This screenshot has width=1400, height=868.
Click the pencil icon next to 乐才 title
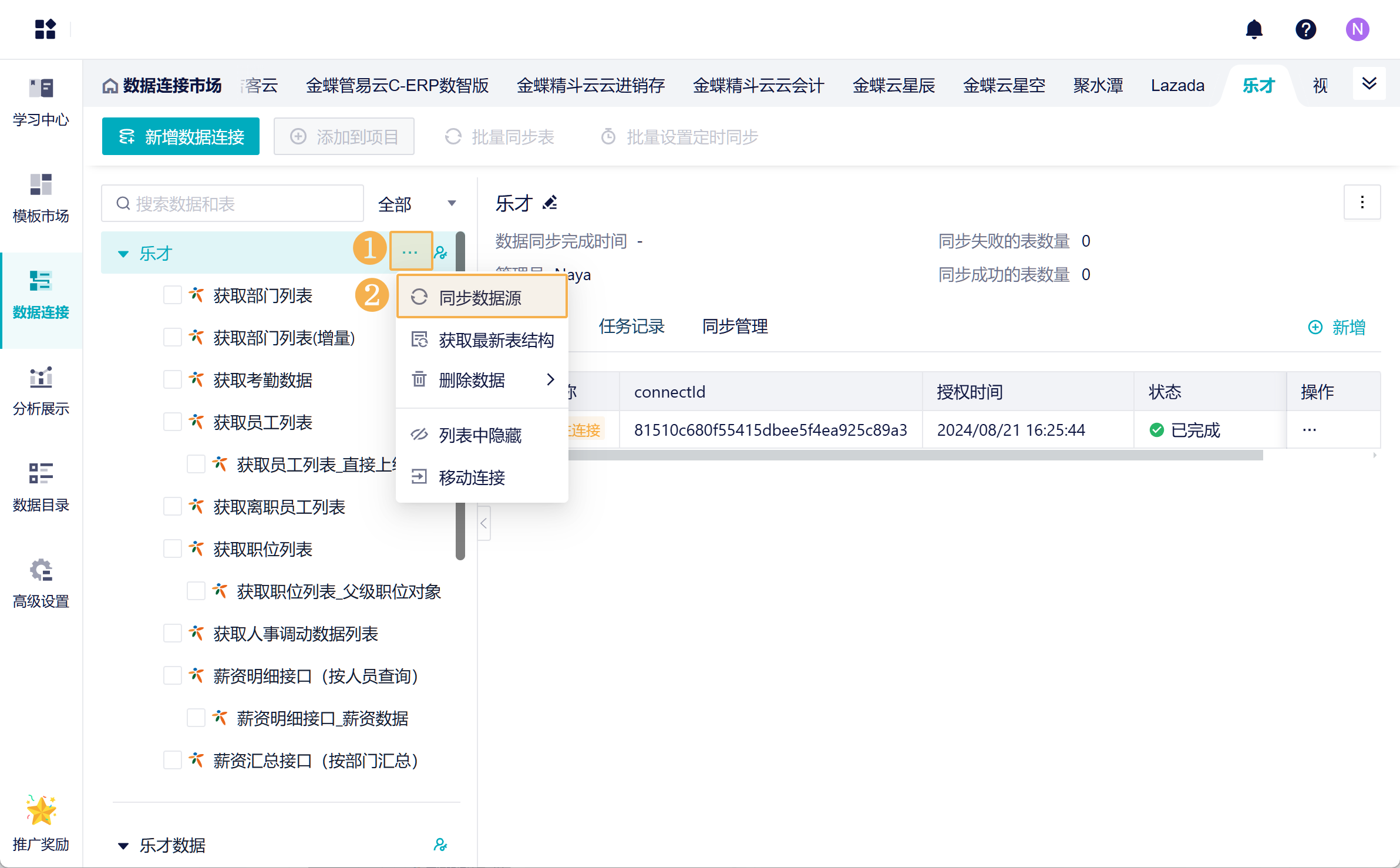pos(550,203)
